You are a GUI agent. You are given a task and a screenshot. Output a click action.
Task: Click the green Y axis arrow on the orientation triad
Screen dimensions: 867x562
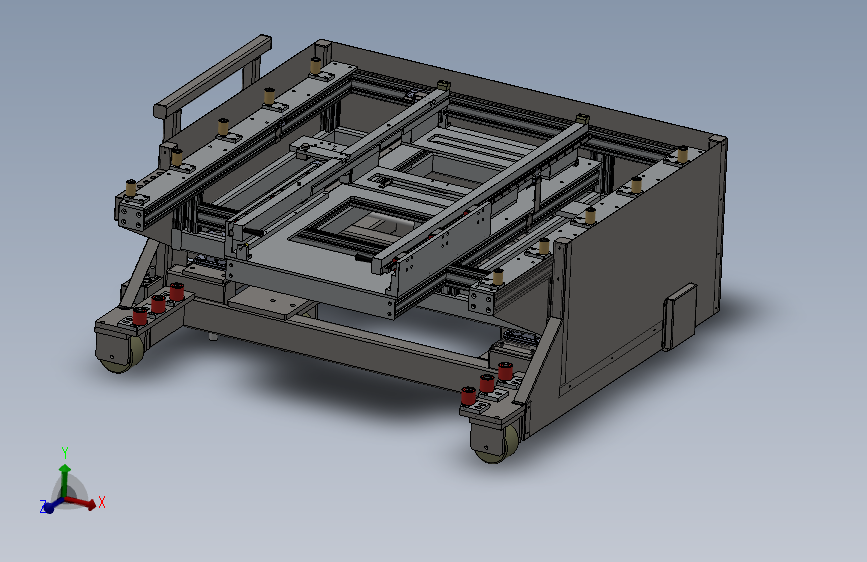pos(65,480)
